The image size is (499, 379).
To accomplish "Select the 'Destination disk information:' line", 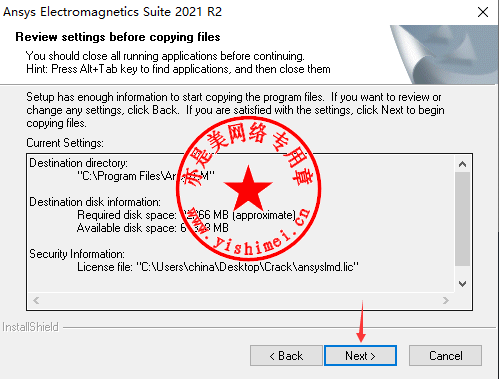I will [x=95, y=202].
